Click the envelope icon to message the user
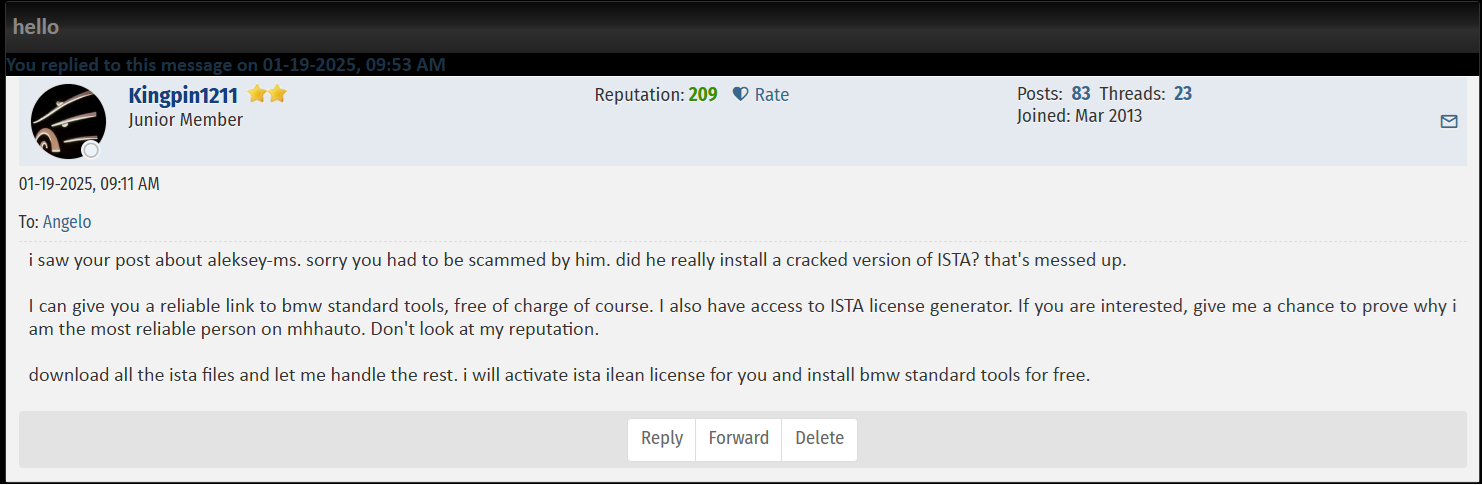The height and width of the screenshot is (485, 1482). coord(1449,121)
